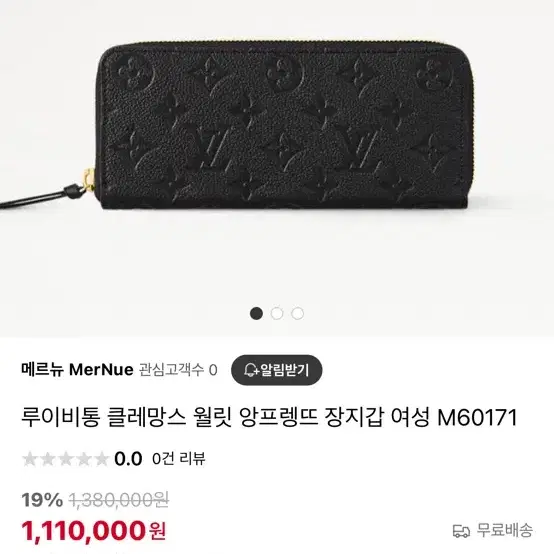This screenshot has width=554, height=554.
Task: Switch to the second image carousel dot
Action: pos(277,313)
